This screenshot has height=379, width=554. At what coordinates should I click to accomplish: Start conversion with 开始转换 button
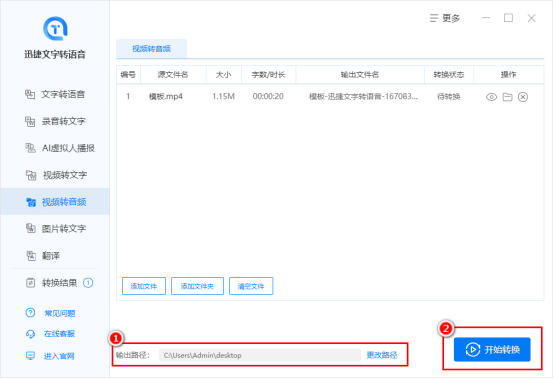click(x=492, y=350)
